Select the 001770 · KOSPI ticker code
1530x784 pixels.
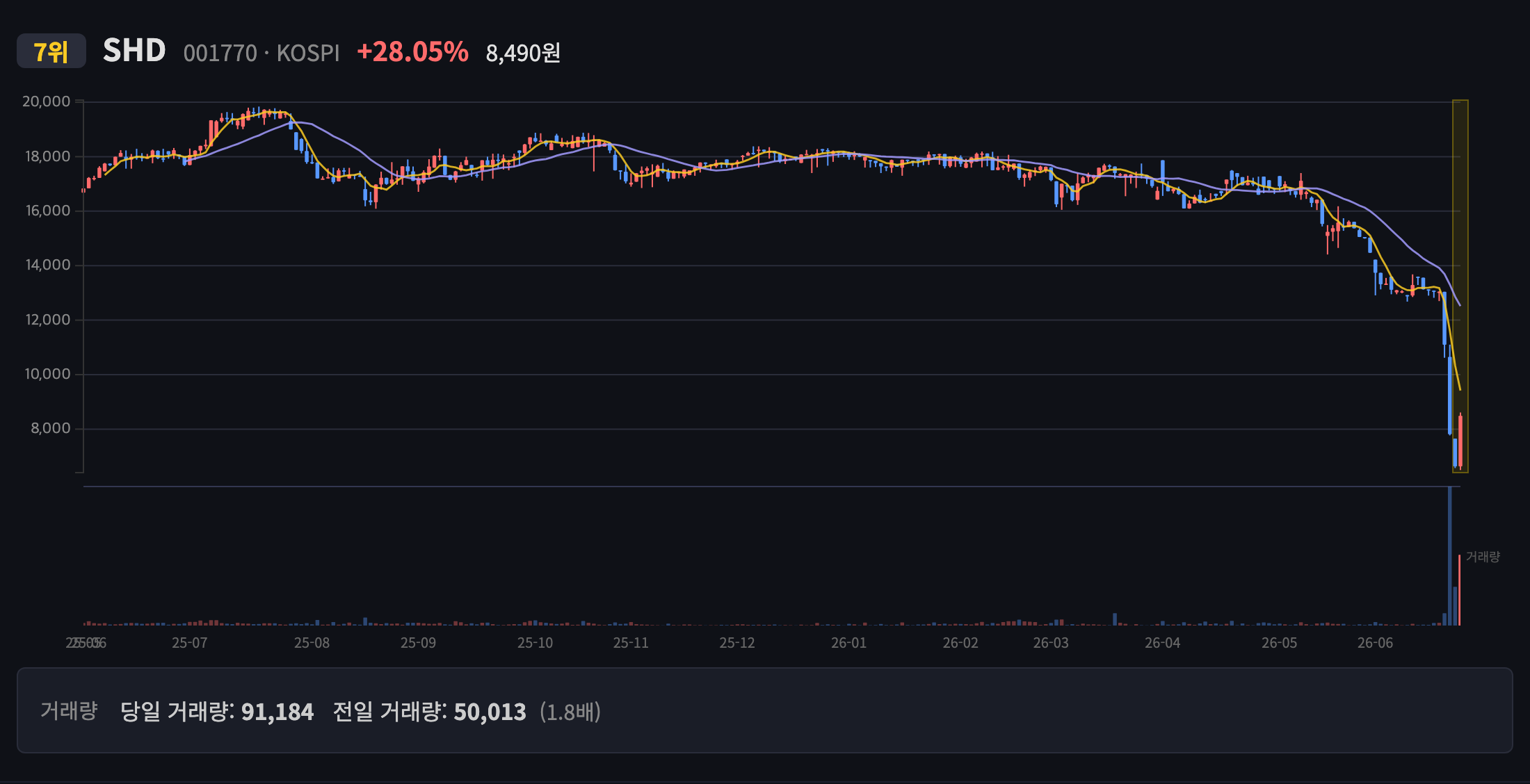pos(261,53)
